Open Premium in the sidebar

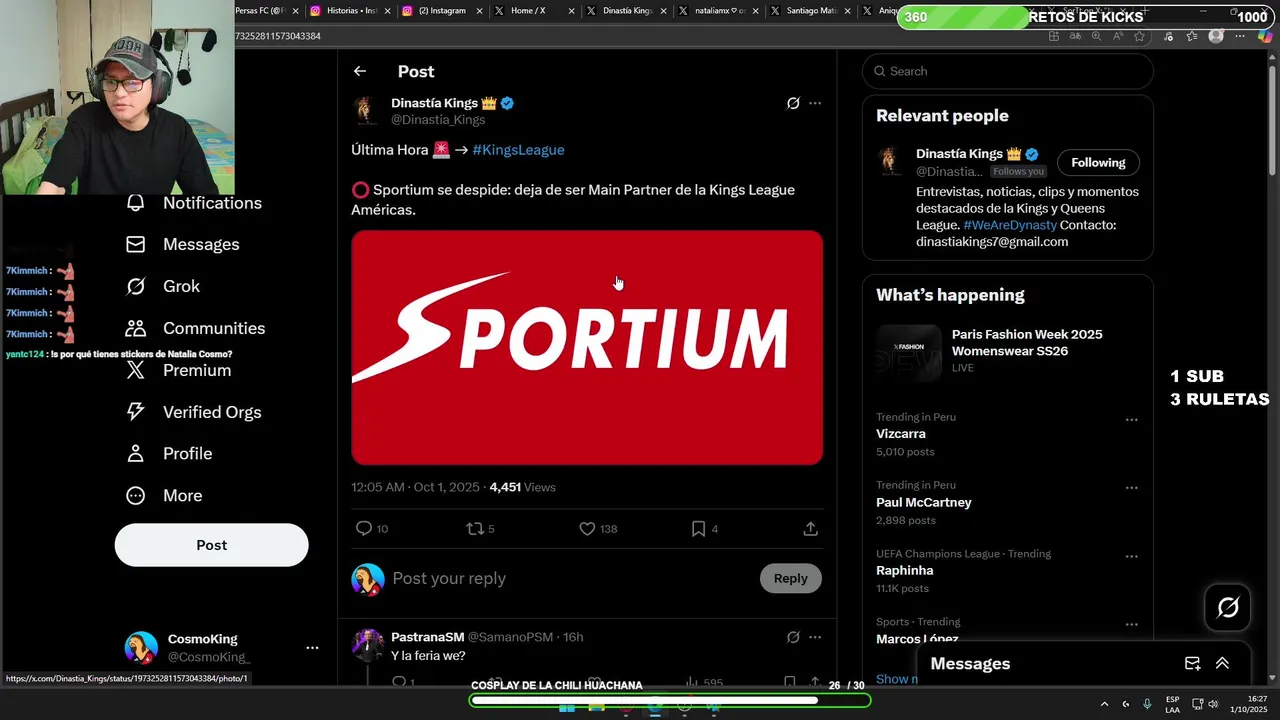click(177, 370)
